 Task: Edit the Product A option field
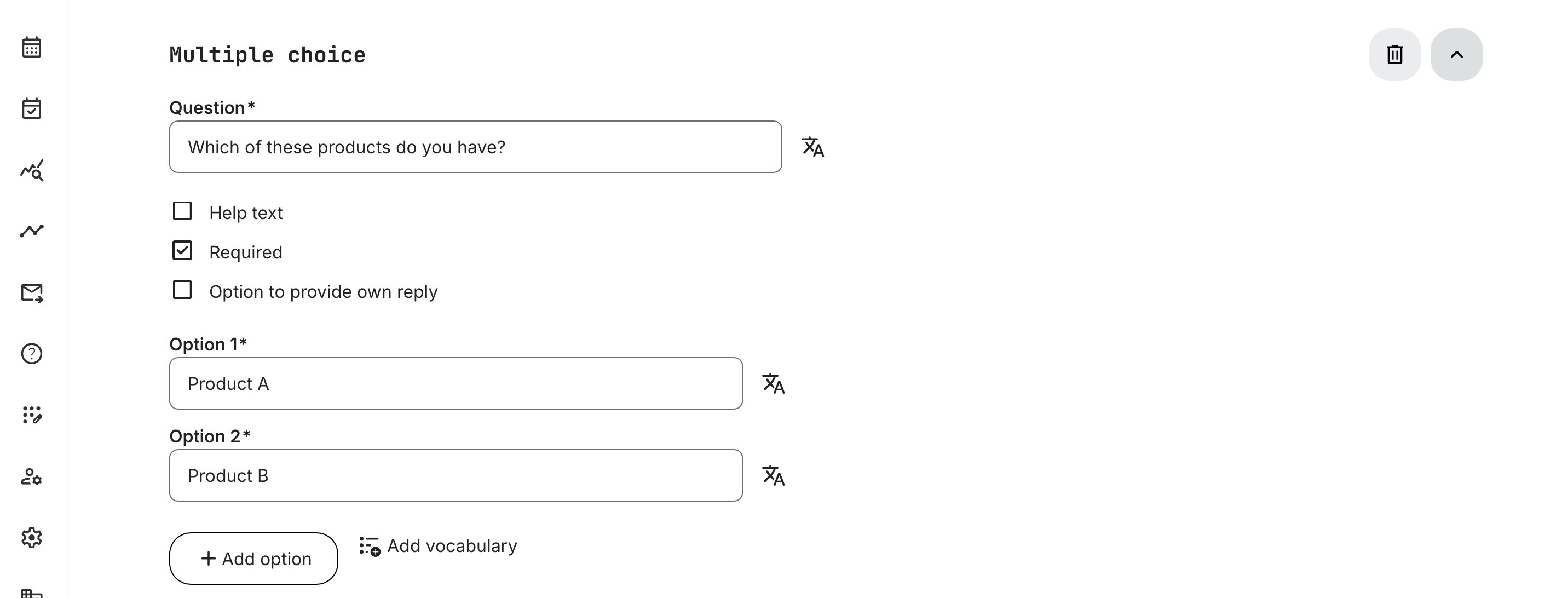coord(456,384)
